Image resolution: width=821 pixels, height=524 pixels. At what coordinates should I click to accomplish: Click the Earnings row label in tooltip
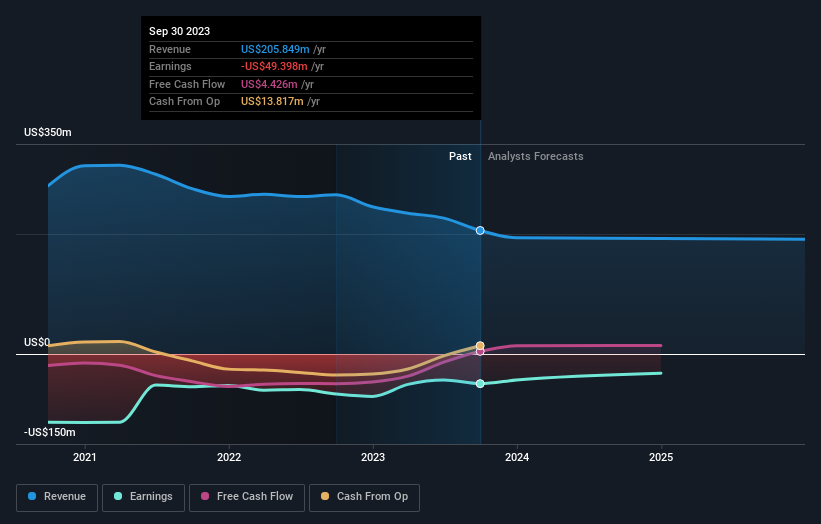[x=170, y=66]
